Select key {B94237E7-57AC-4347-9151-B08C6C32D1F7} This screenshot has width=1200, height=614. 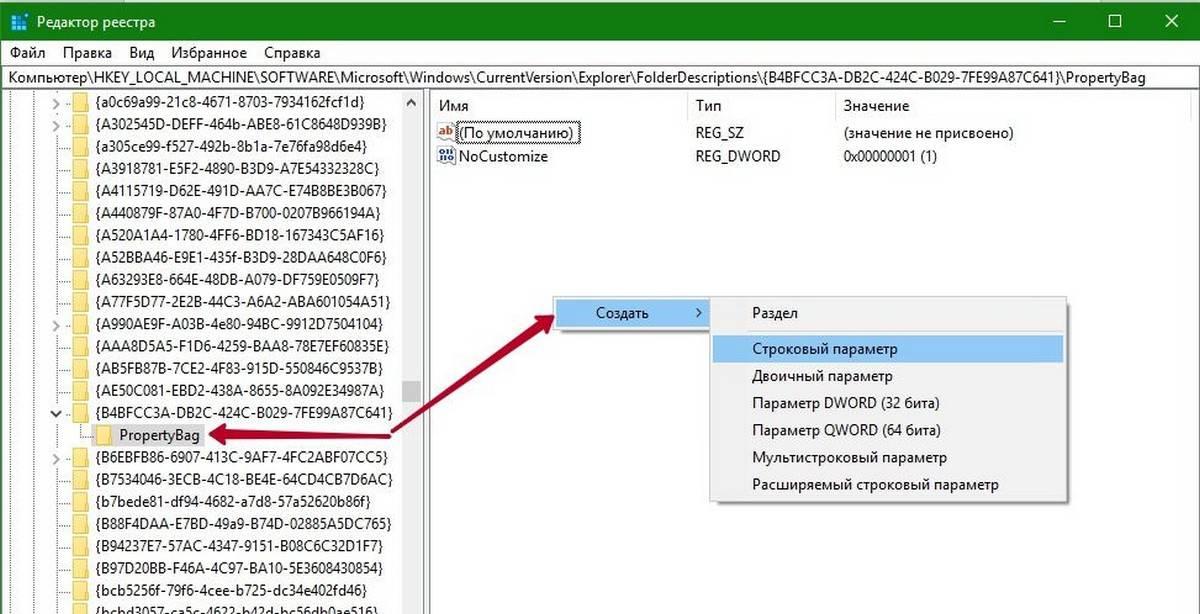coord(239,545)
